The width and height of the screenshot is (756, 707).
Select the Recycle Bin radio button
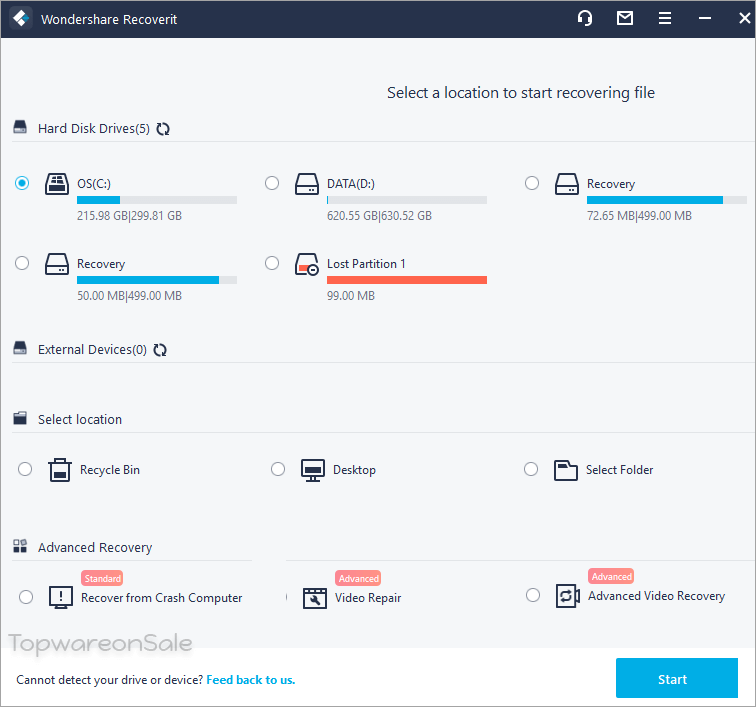(25, 469)
